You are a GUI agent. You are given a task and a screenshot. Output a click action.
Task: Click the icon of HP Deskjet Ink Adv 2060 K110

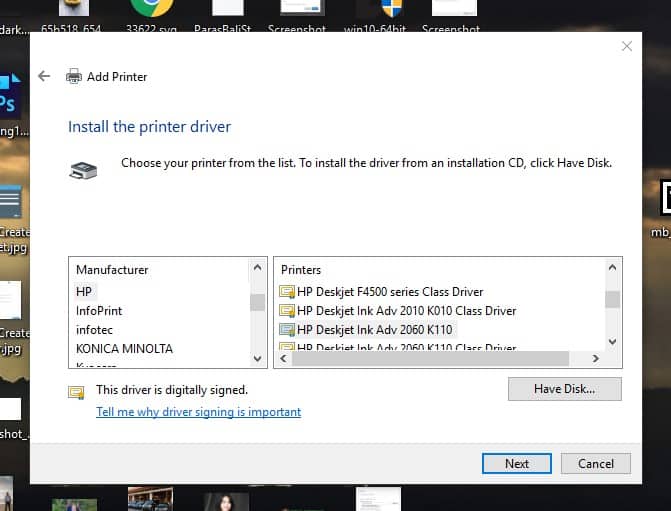coord(287,330)
